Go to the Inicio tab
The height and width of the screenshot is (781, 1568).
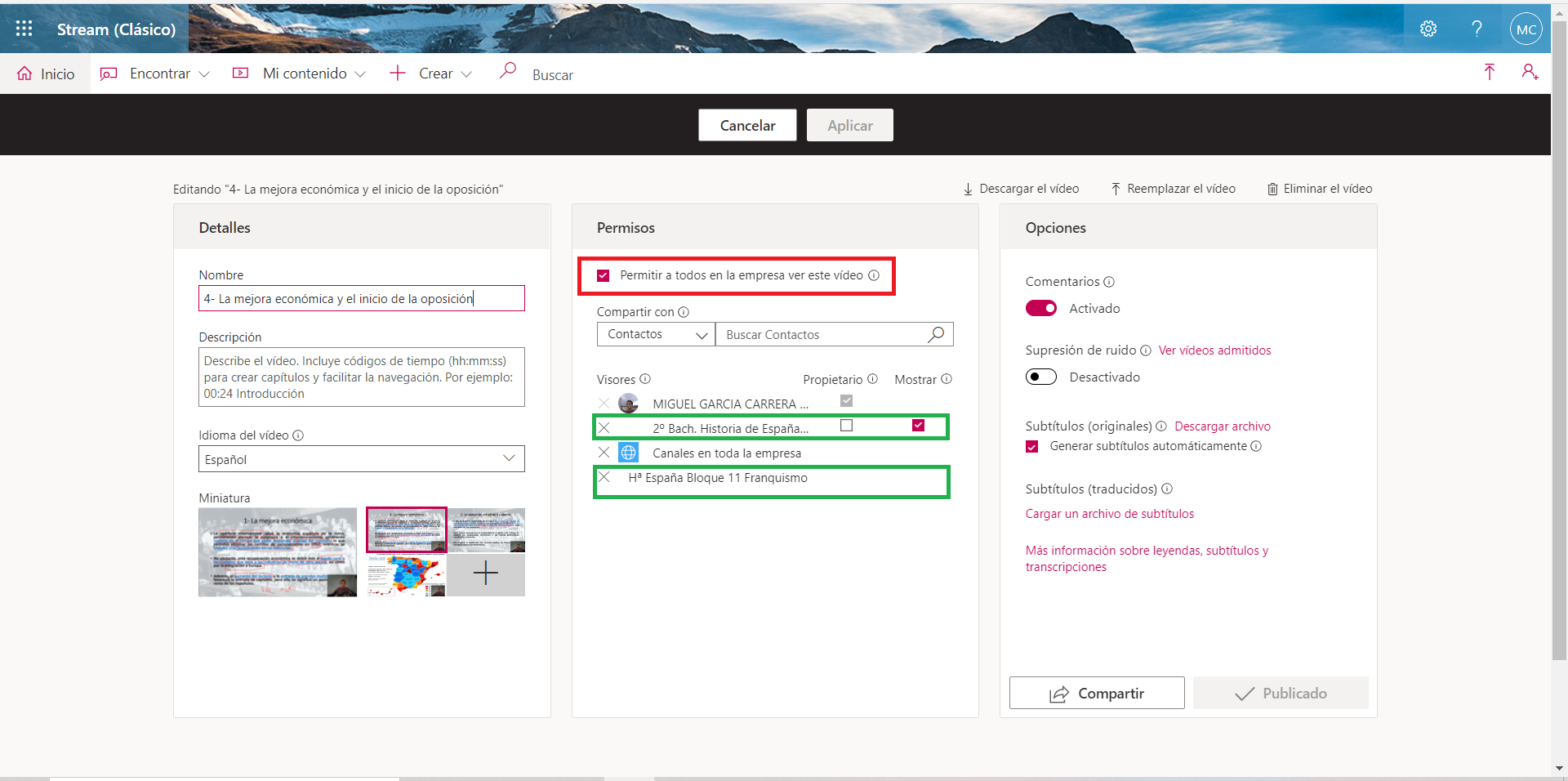(47, 74)
